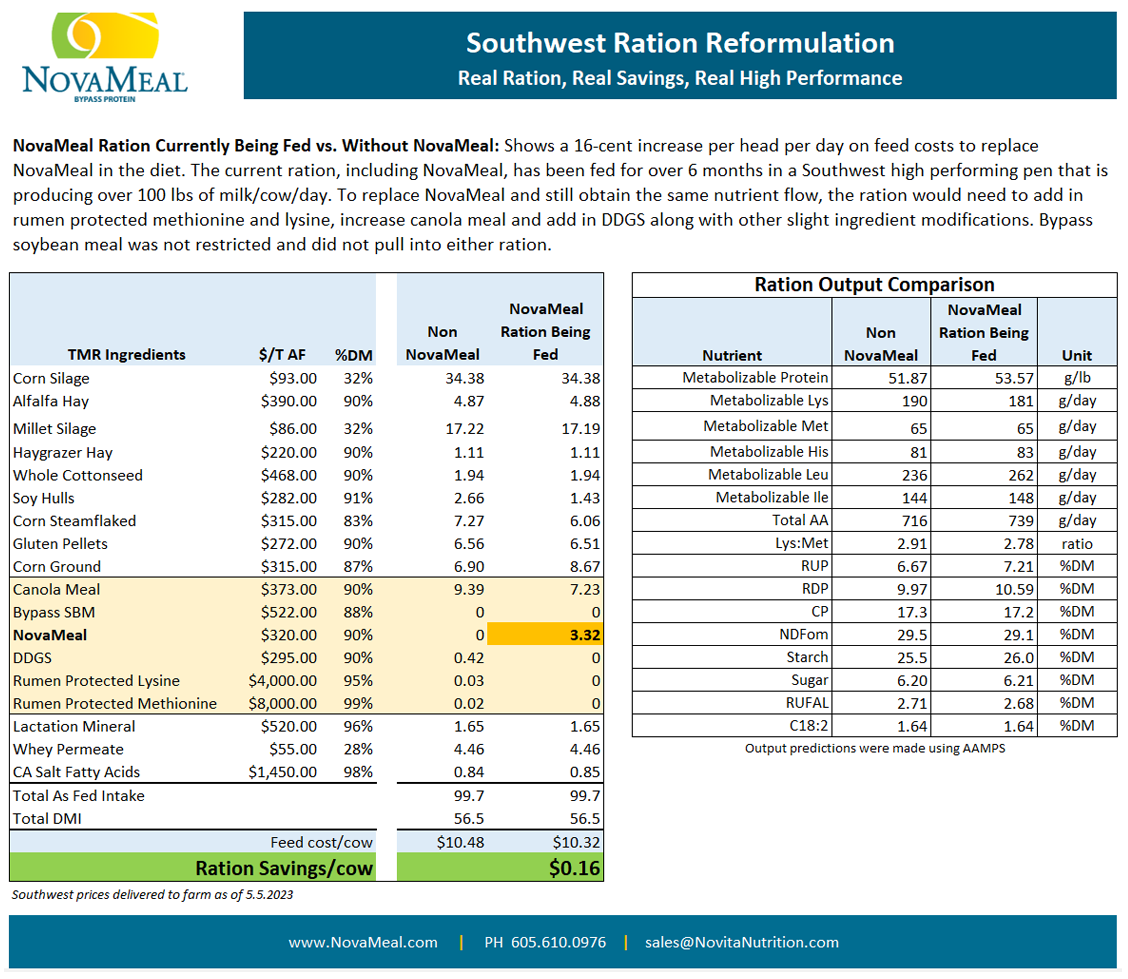Click the Haygrazer Hay ingredient label
Screen dimensions: 1128x979
point(63,452)
